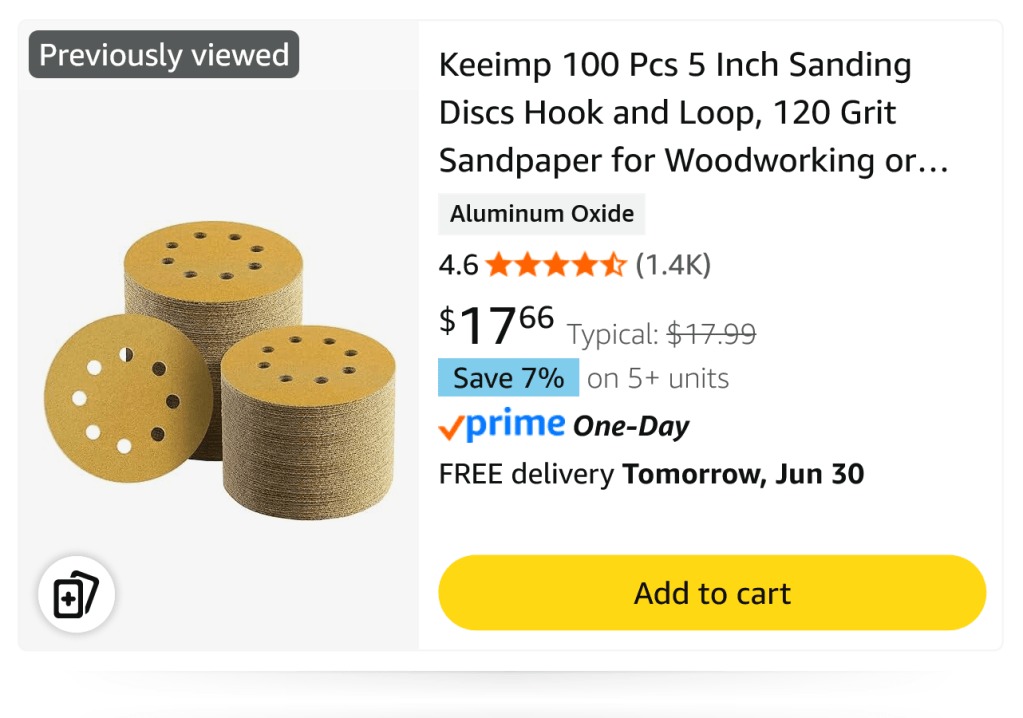Click the "One-Day" delivery label

pyautogui.click(x=631, y=427)
